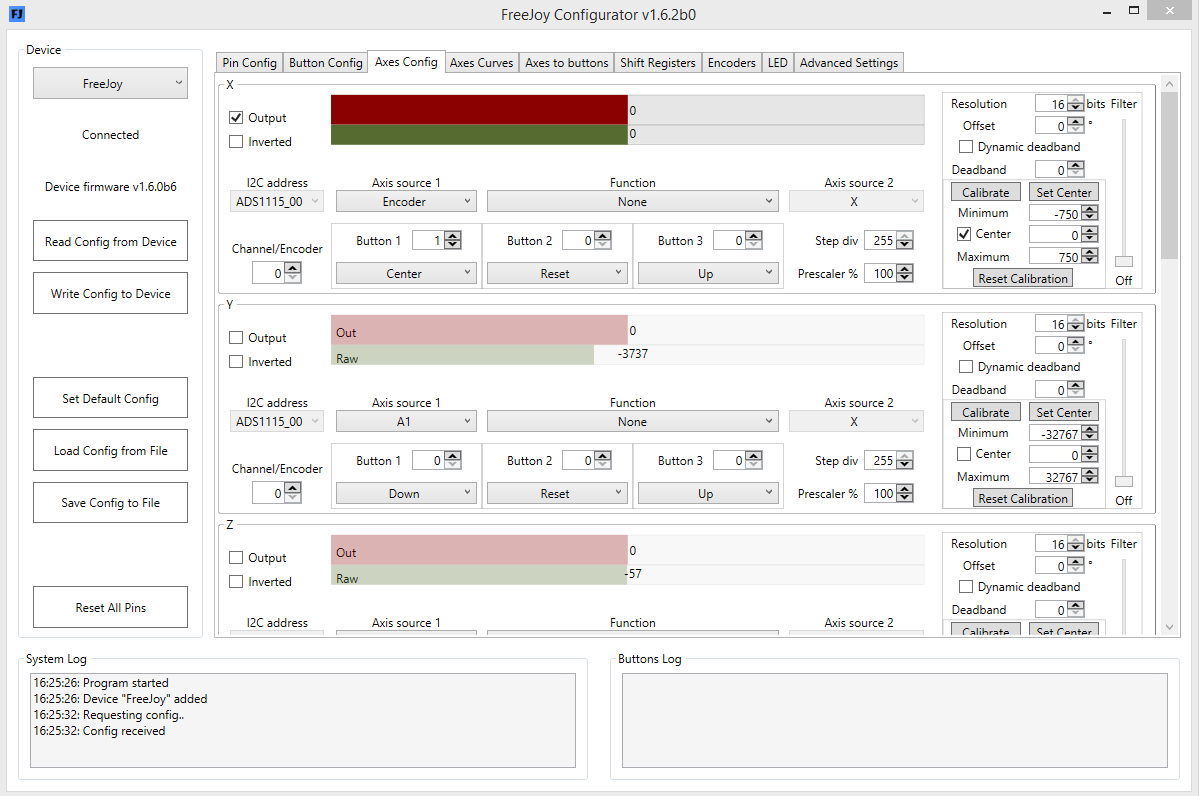
Task: Uncheck X axis Output checkbox
Action: click(236, 117)
